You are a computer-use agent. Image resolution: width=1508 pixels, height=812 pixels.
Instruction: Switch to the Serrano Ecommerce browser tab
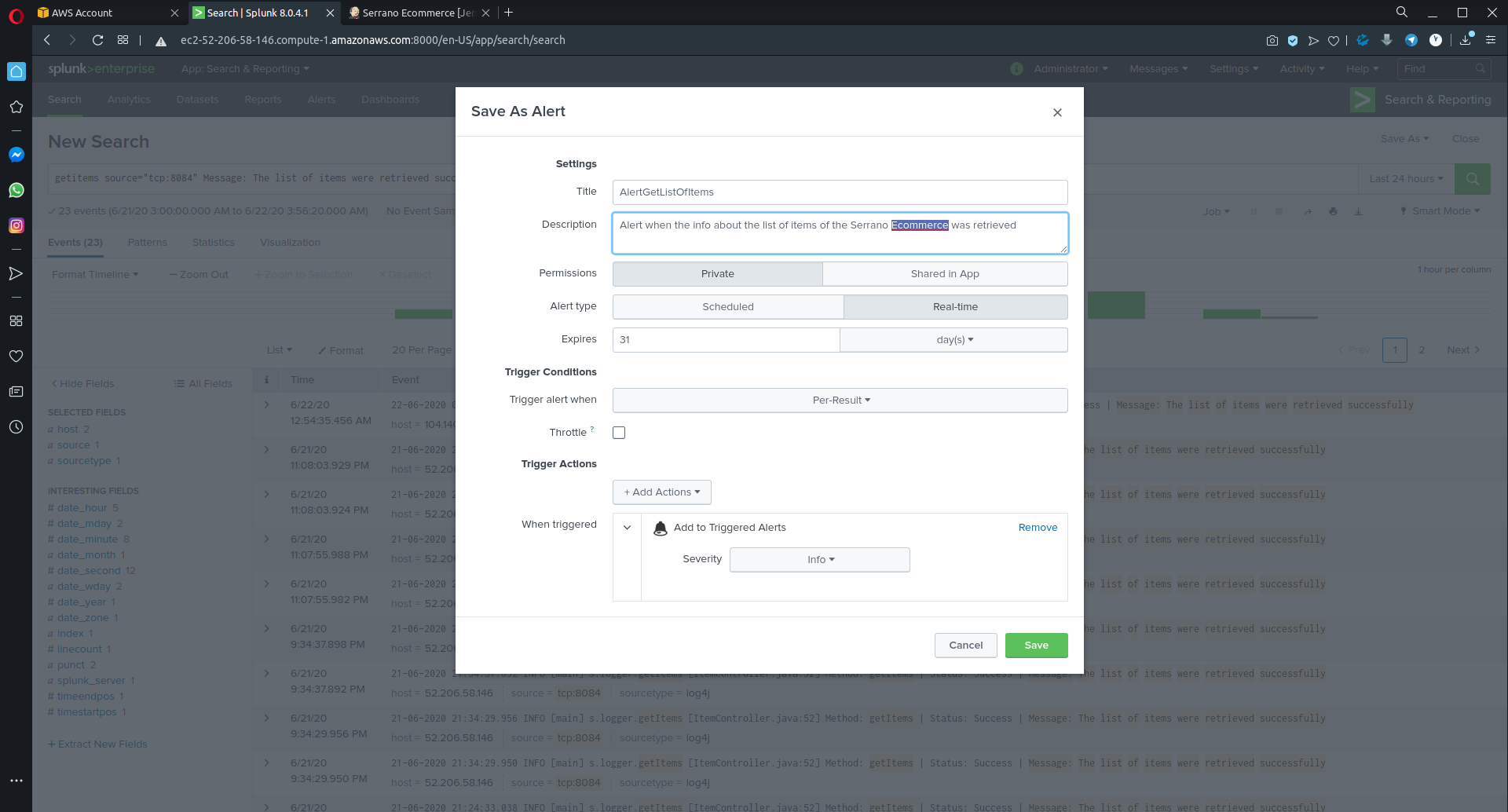419,13
